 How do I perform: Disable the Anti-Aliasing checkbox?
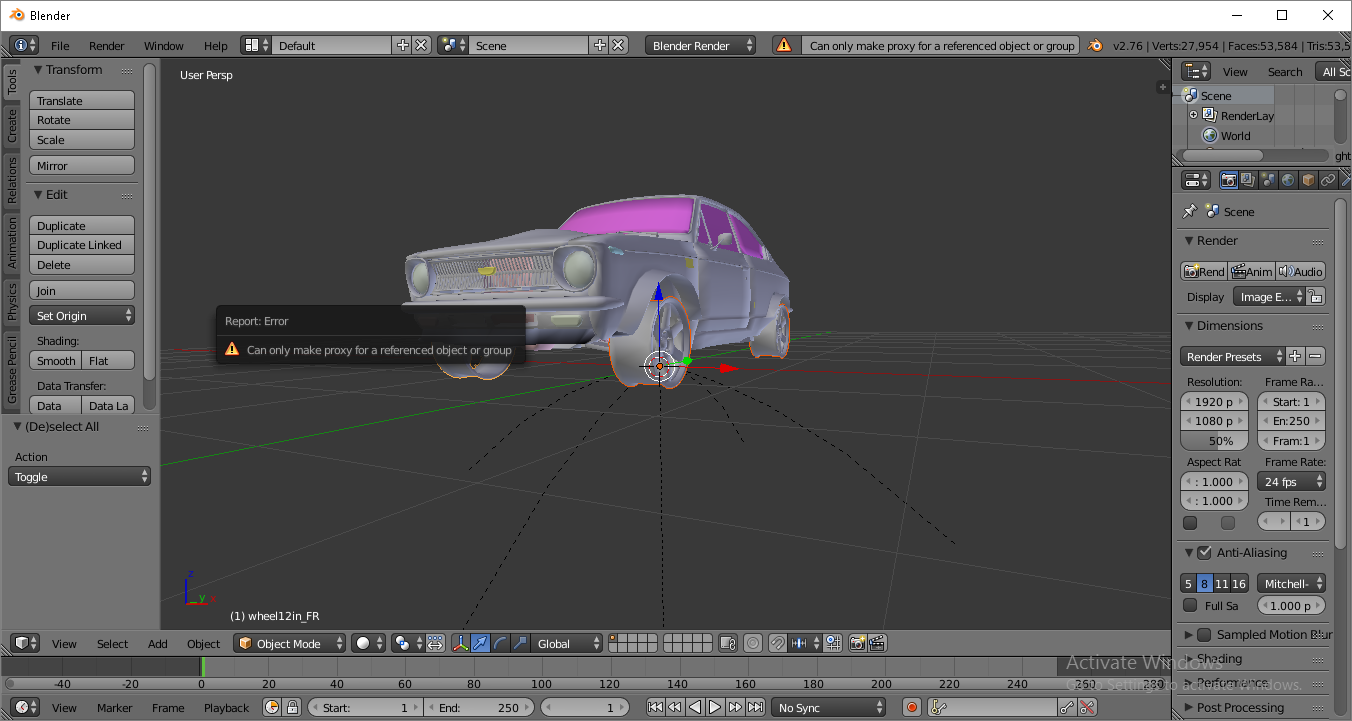click(x=1204, y=553)
